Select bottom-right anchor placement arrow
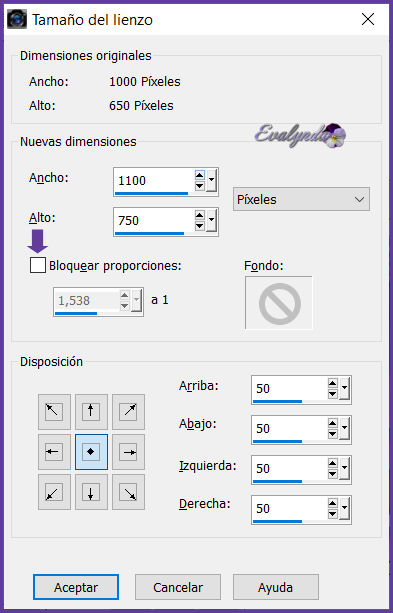 (128, 492)
